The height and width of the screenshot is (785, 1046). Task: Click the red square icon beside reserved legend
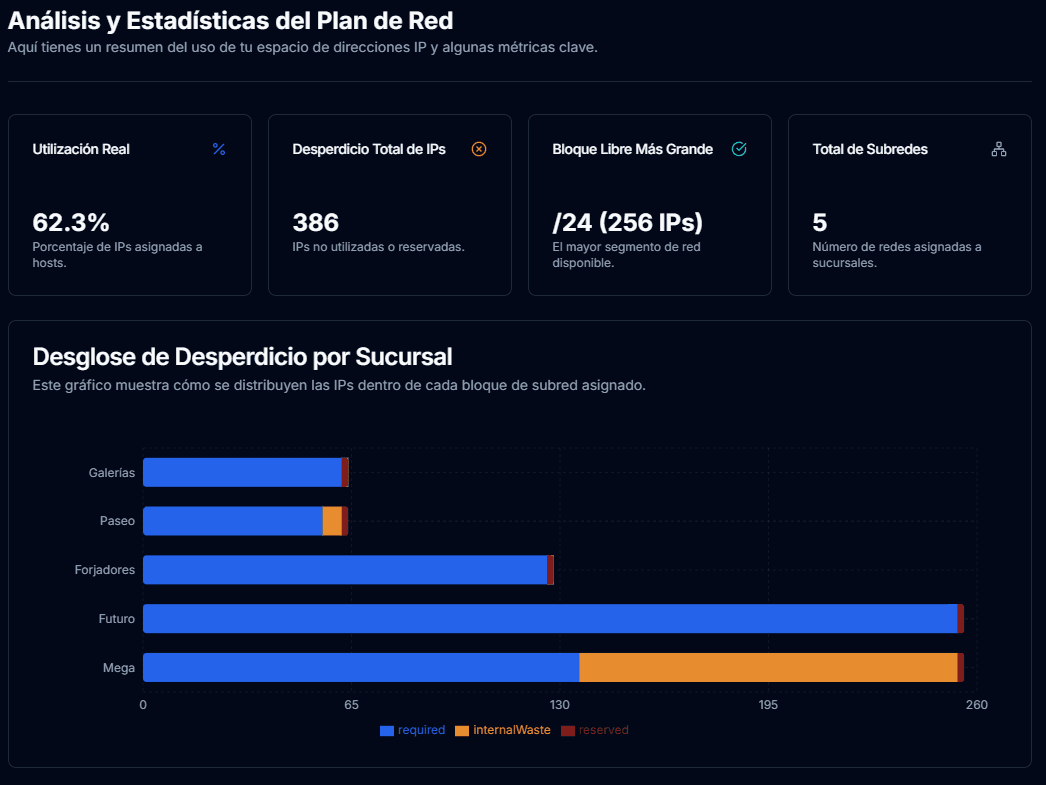click(566, 730)
